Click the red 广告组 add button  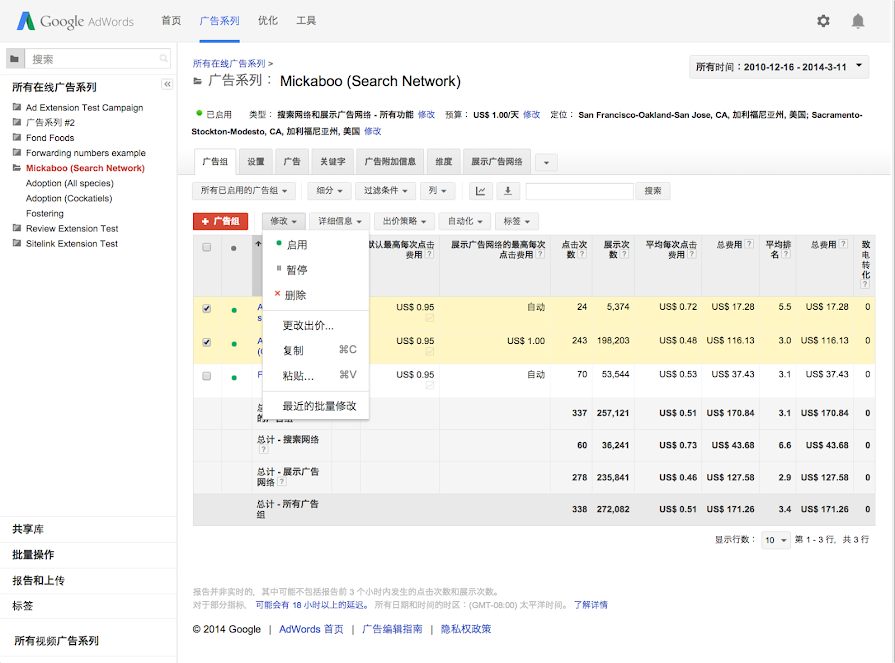220,221
